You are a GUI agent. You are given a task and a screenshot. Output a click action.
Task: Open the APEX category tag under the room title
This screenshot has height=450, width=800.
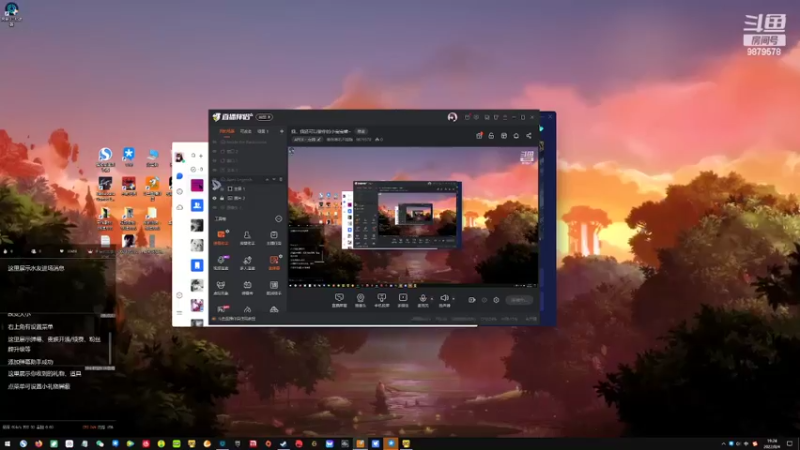(x=307, y=139)
